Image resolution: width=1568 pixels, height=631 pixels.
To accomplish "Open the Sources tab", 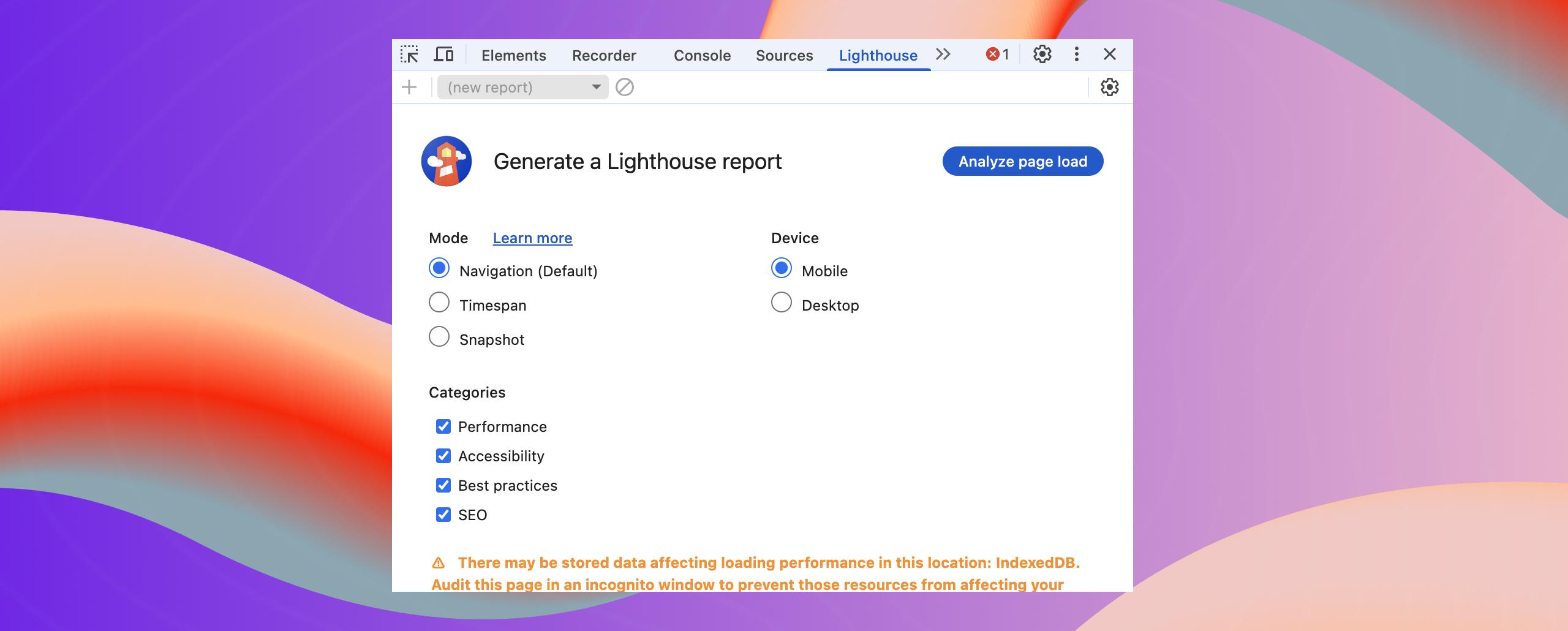I will pos(784,56).
